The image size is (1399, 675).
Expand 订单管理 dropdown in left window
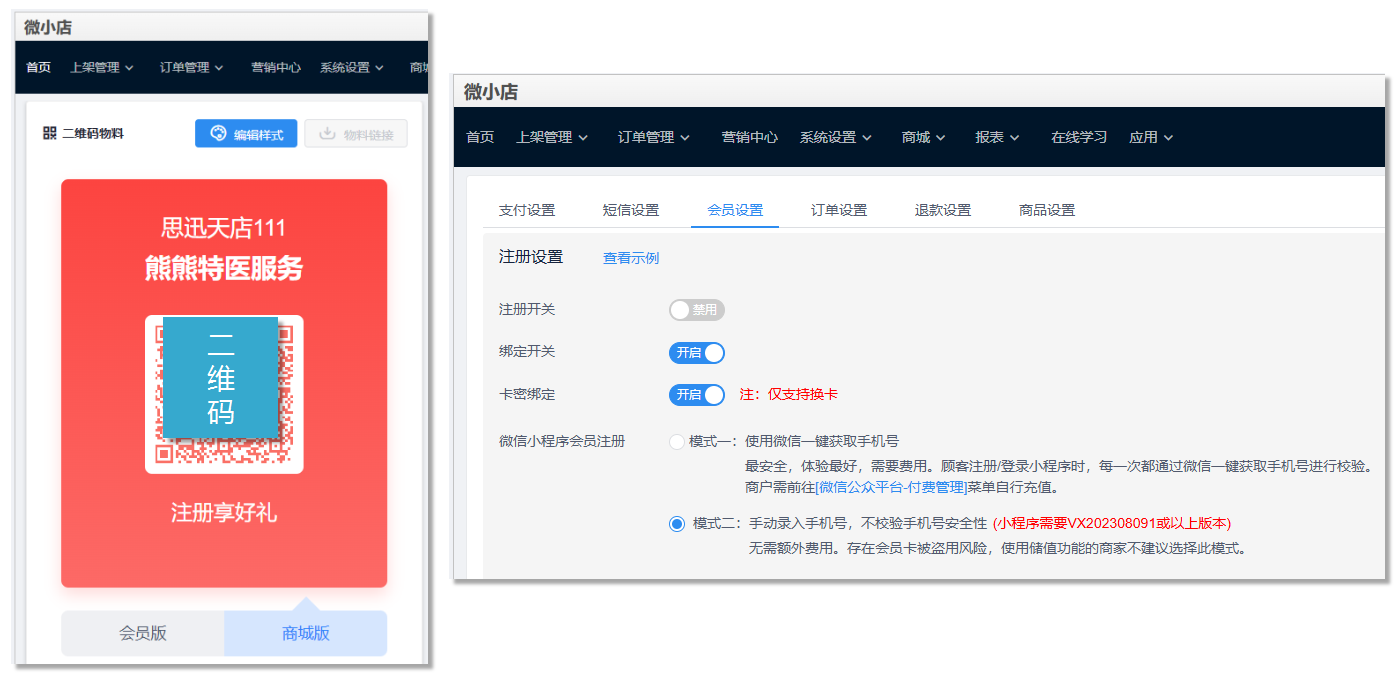click(192, 68)
